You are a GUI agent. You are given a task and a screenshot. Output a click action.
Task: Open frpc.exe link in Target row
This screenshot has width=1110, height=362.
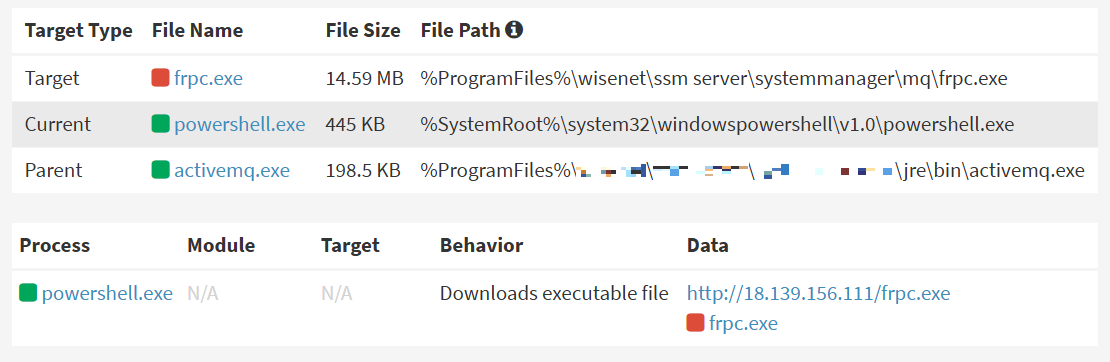208,78
